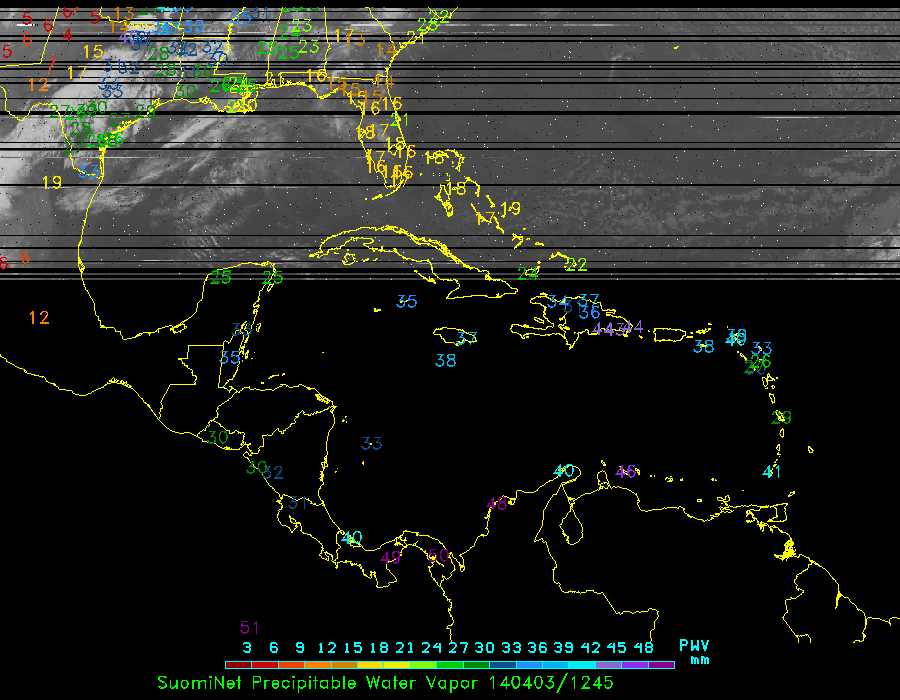Viewport: 900px width, 700px height.
Task: Click the purple 50 value in Panama
Action: pos(437,556)
